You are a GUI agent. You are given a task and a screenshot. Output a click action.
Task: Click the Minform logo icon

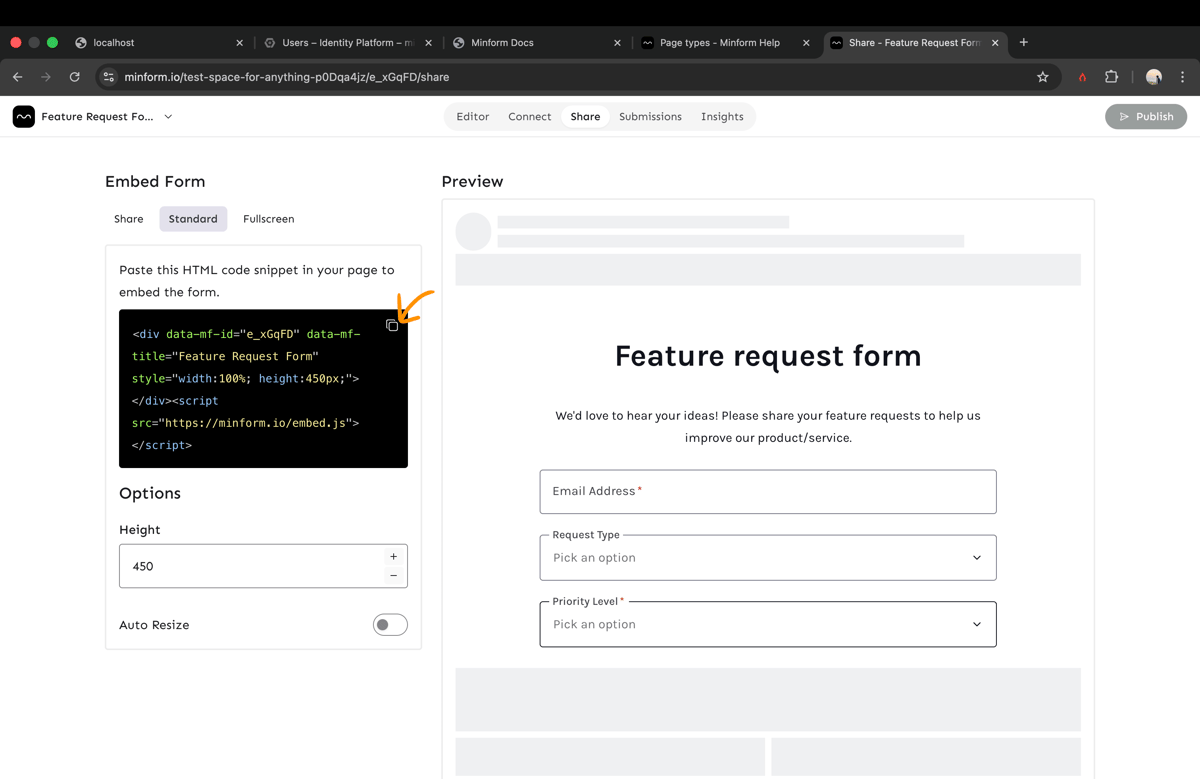24,117
